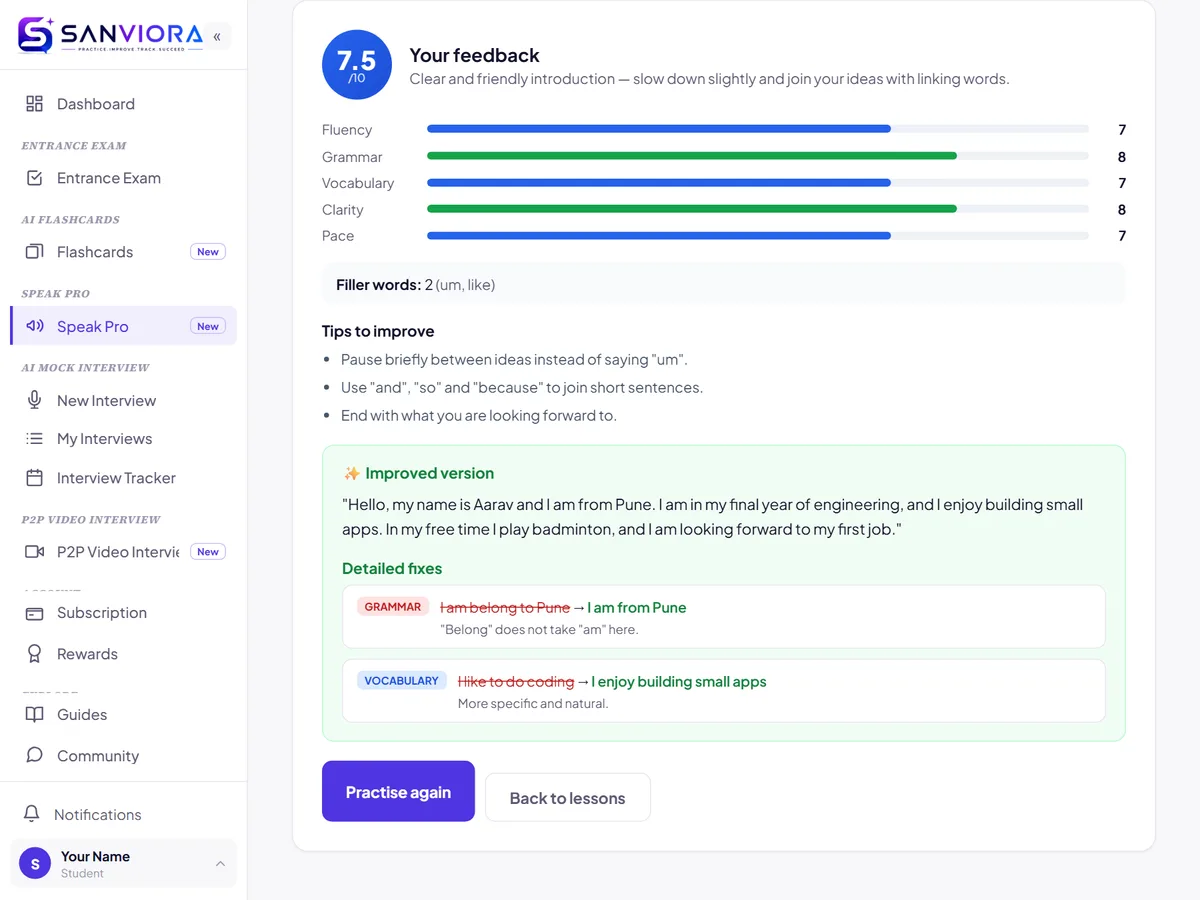Select the Speak Pro menu item
The width and height of the screenshot is (1200, 900).
(x=123, y=326)
